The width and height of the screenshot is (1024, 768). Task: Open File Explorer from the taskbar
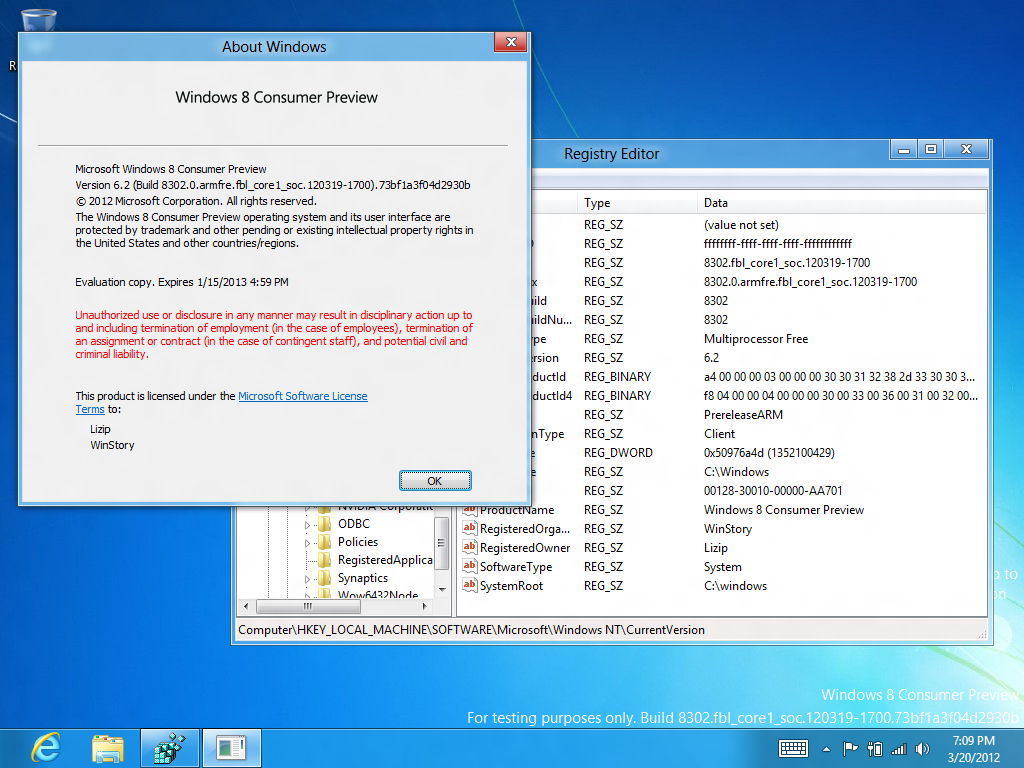108,747
